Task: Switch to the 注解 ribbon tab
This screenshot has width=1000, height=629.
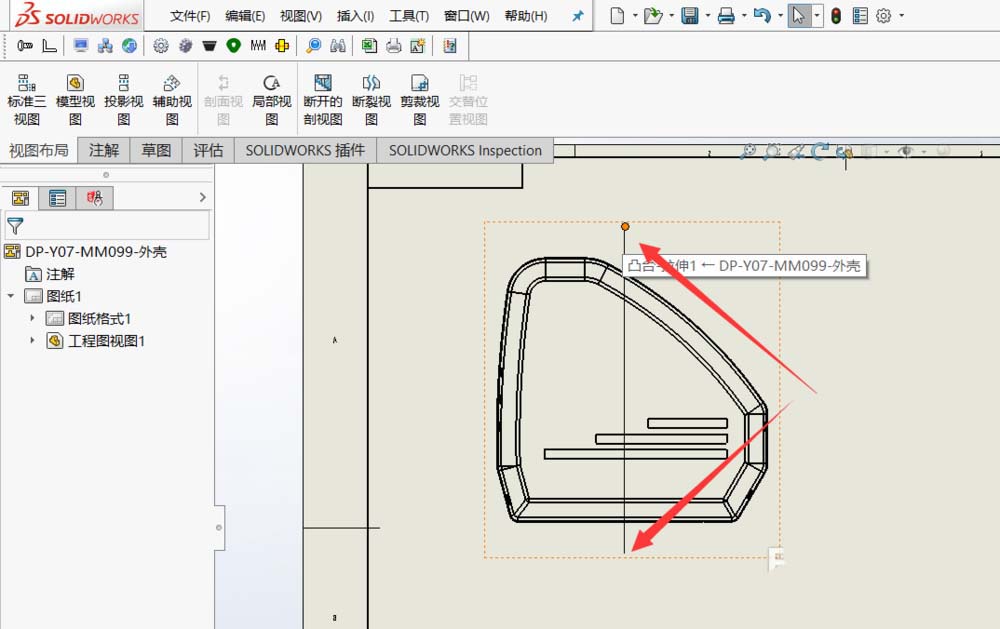Action: [104, 151]
